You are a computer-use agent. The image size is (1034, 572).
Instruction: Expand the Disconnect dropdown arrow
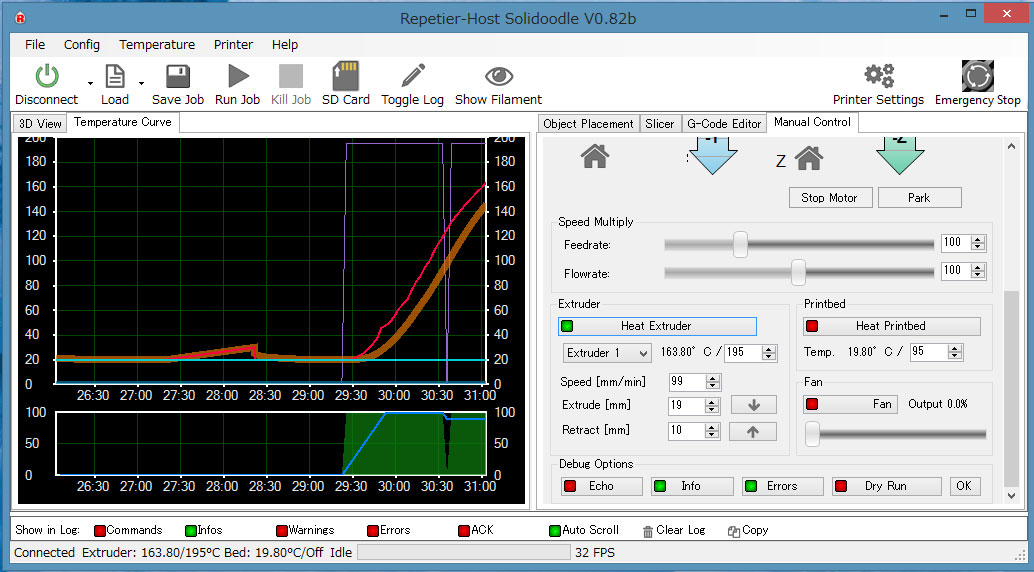click(90, 83)
